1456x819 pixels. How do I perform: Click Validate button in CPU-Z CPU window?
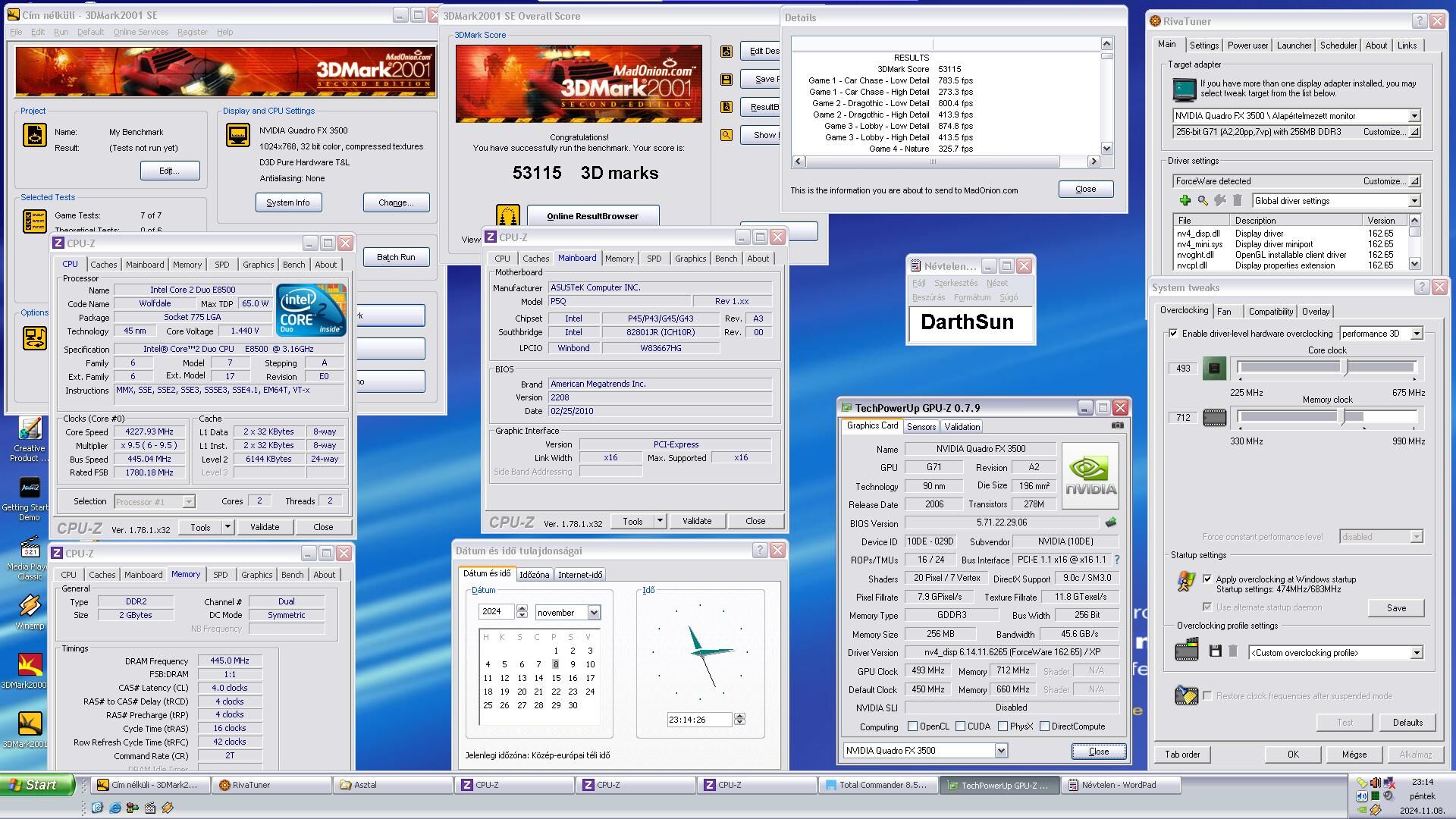click(x=265, y=527)
